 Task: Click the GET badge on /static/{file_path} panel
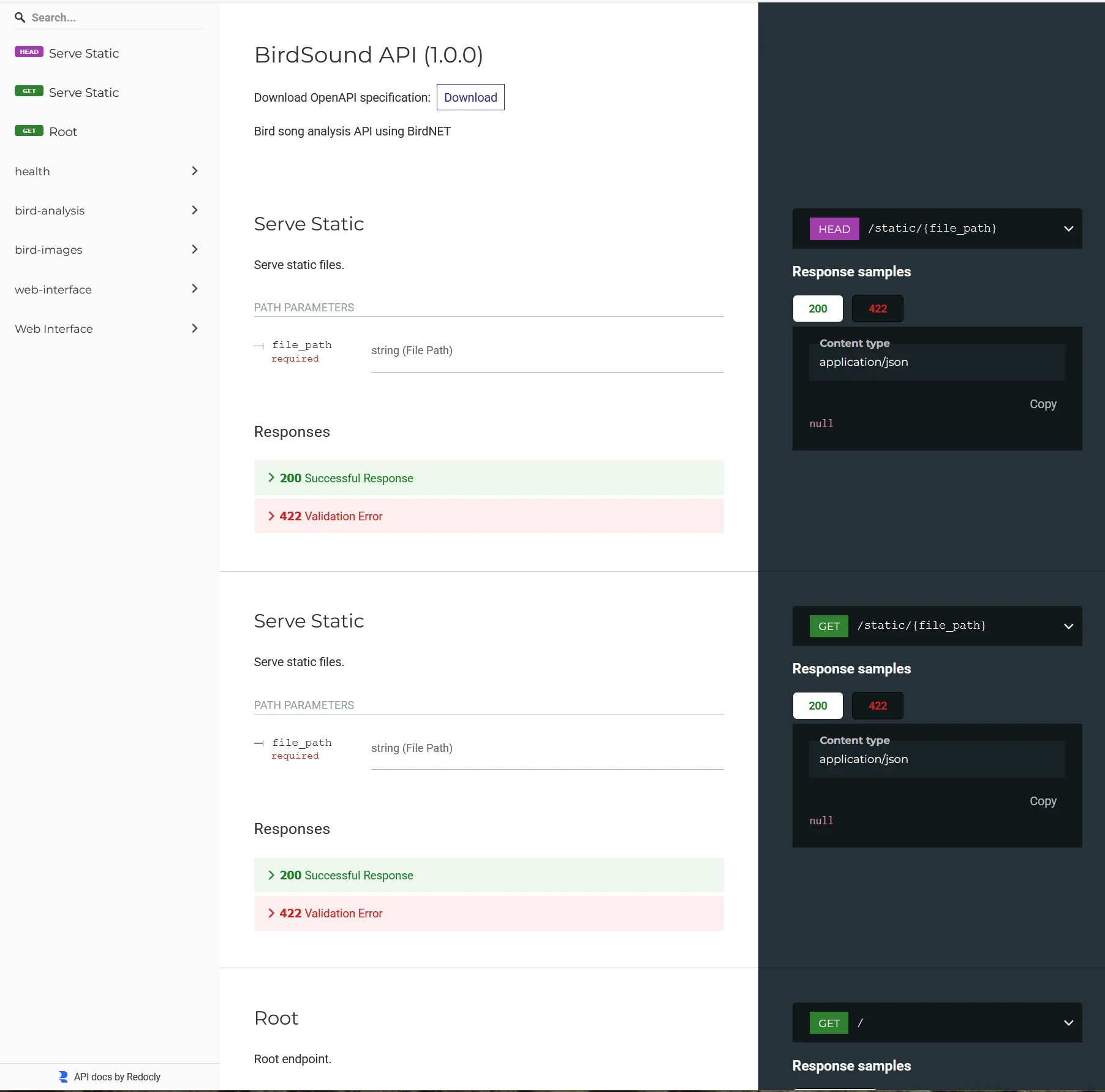(829, 626)
